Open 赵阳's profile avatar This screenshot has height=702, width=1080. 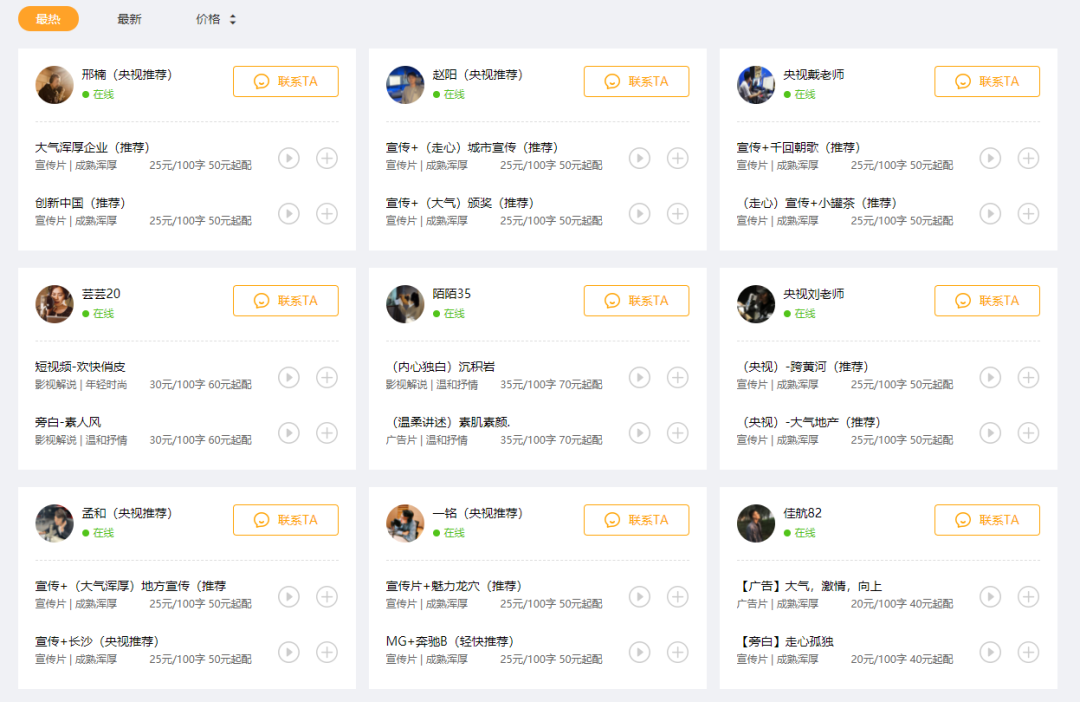(x=405, y=85)
